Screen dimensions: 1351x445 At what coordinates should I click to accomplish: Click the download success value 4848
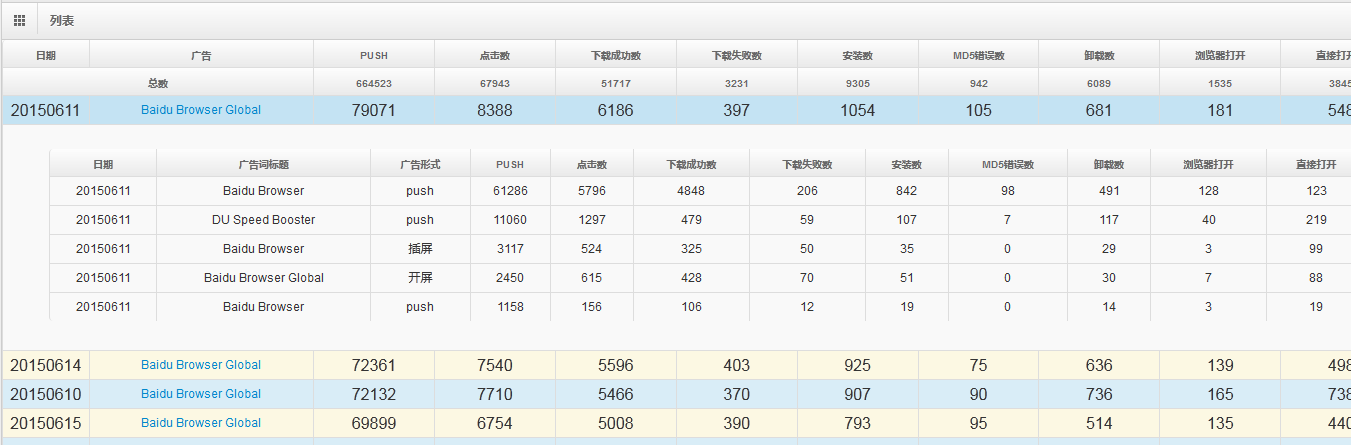coord(692,191)
